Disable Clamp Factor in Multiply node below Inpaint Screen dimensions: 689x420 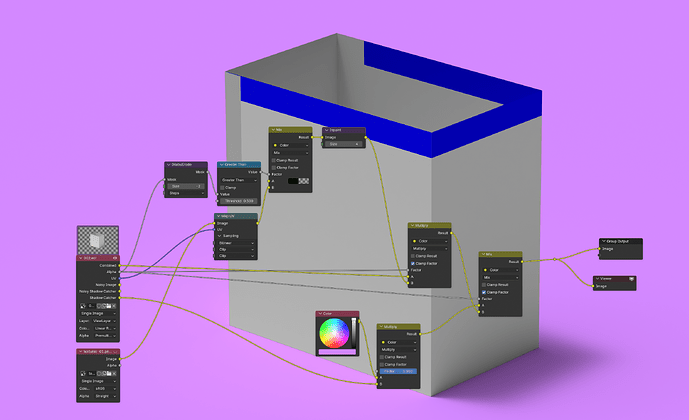click(413, 263)
